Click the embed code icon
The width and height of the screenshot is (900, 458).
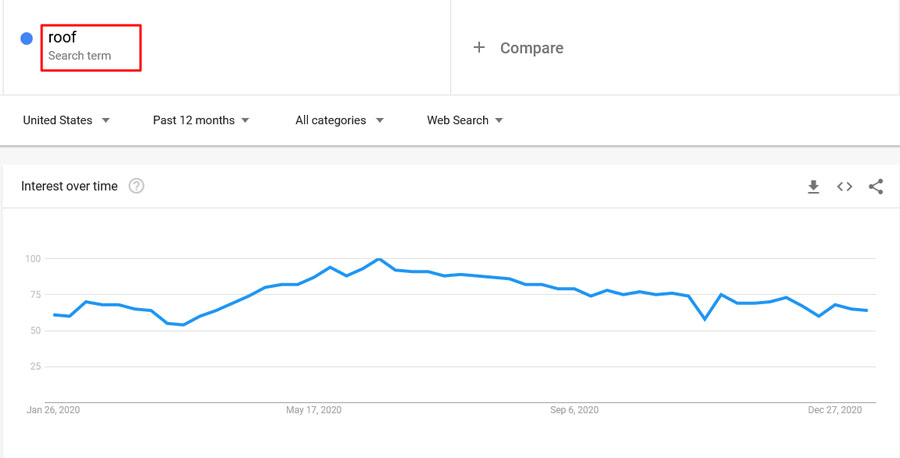click(845, 187)
